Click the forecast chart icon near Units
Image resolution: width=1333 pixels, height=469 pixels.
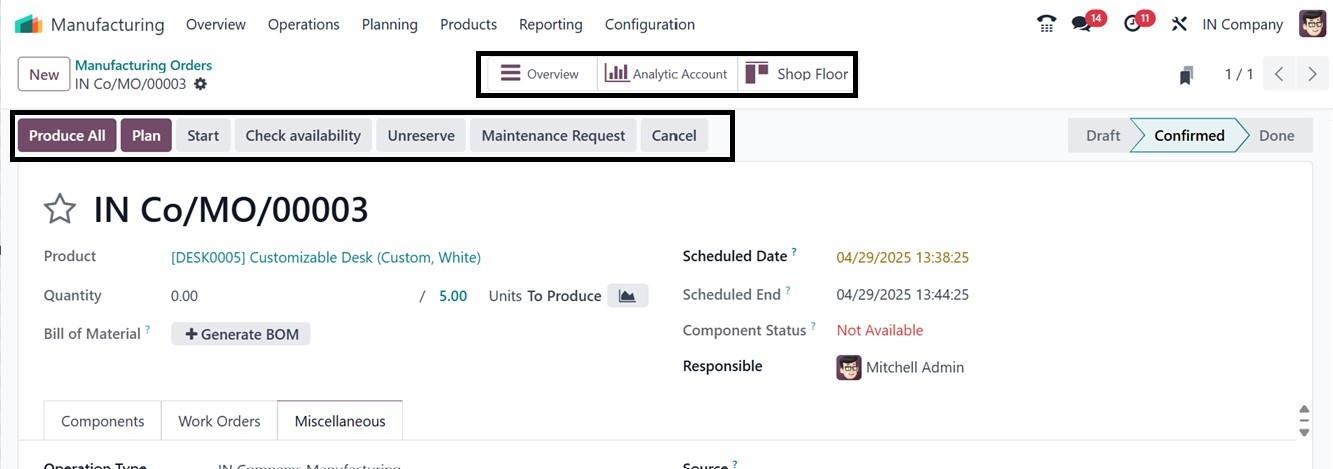click(627, 296)
